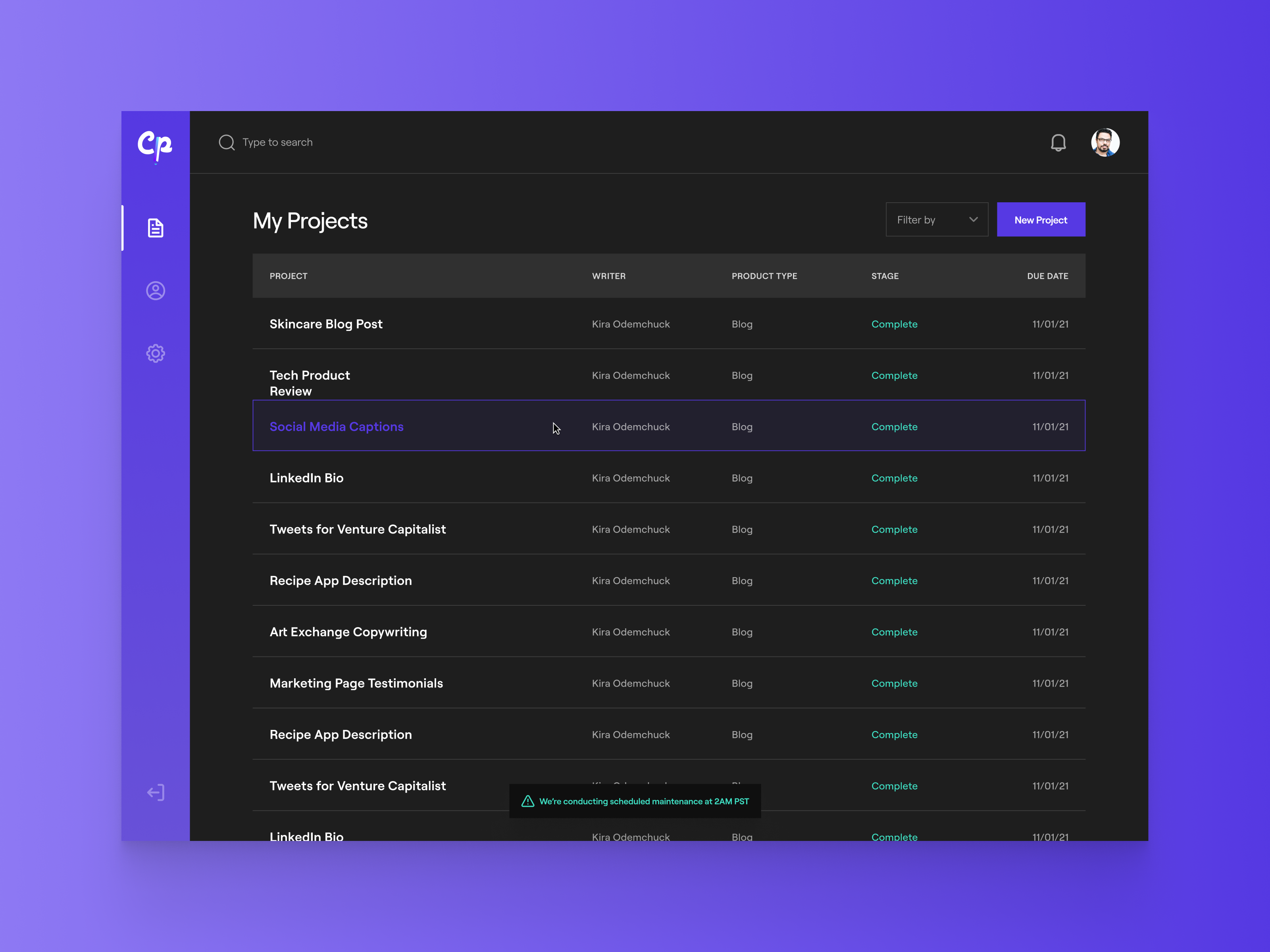
Task: Click Blog type in Social Media Captions row
Action: [x=742, y=427]
